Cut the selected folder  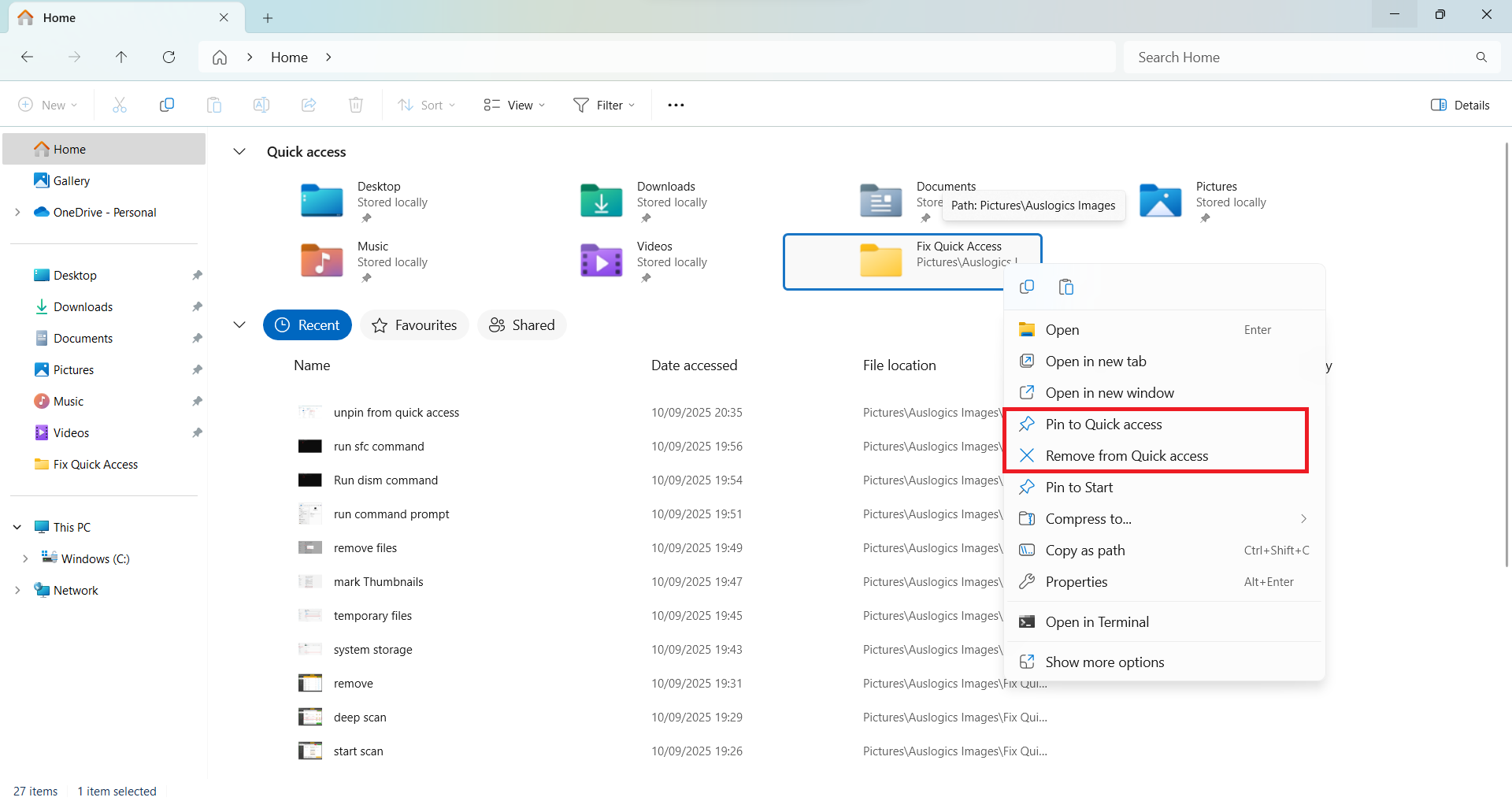coord(119,104)
